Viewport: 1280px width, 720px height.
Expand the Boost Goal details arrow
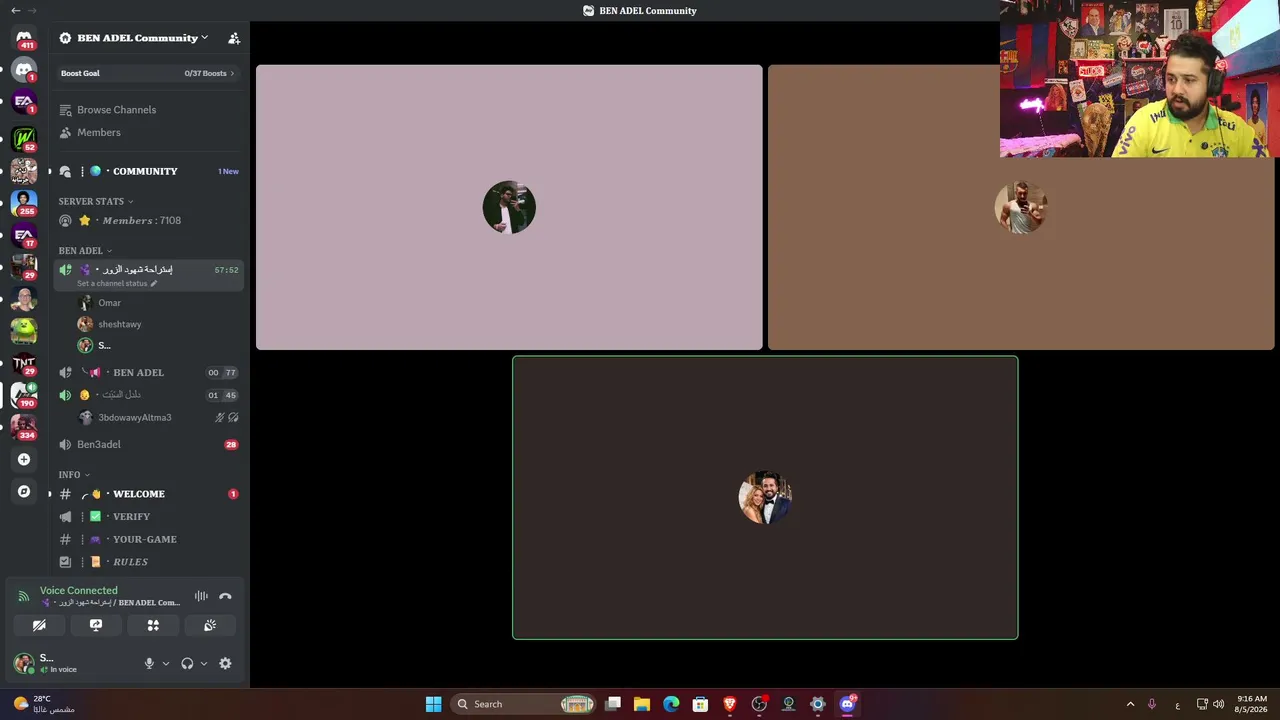233,73
